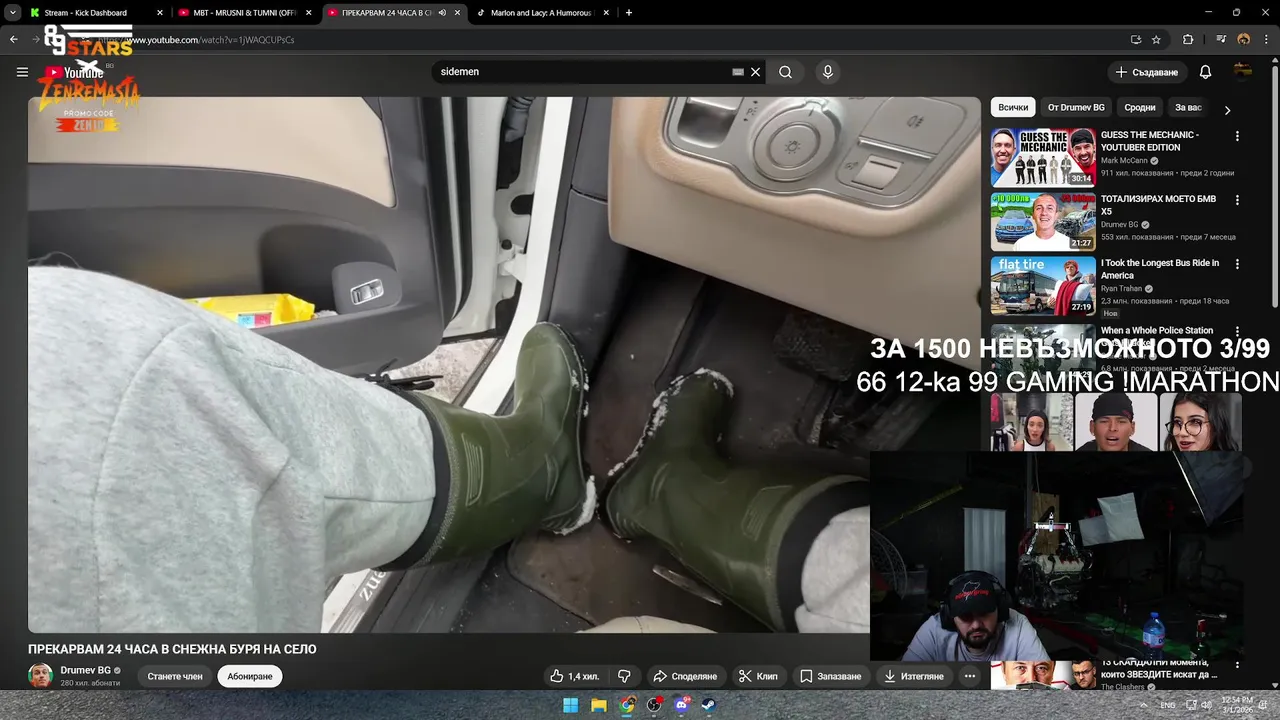Open the Създаване create menu

click(1147, 72)
